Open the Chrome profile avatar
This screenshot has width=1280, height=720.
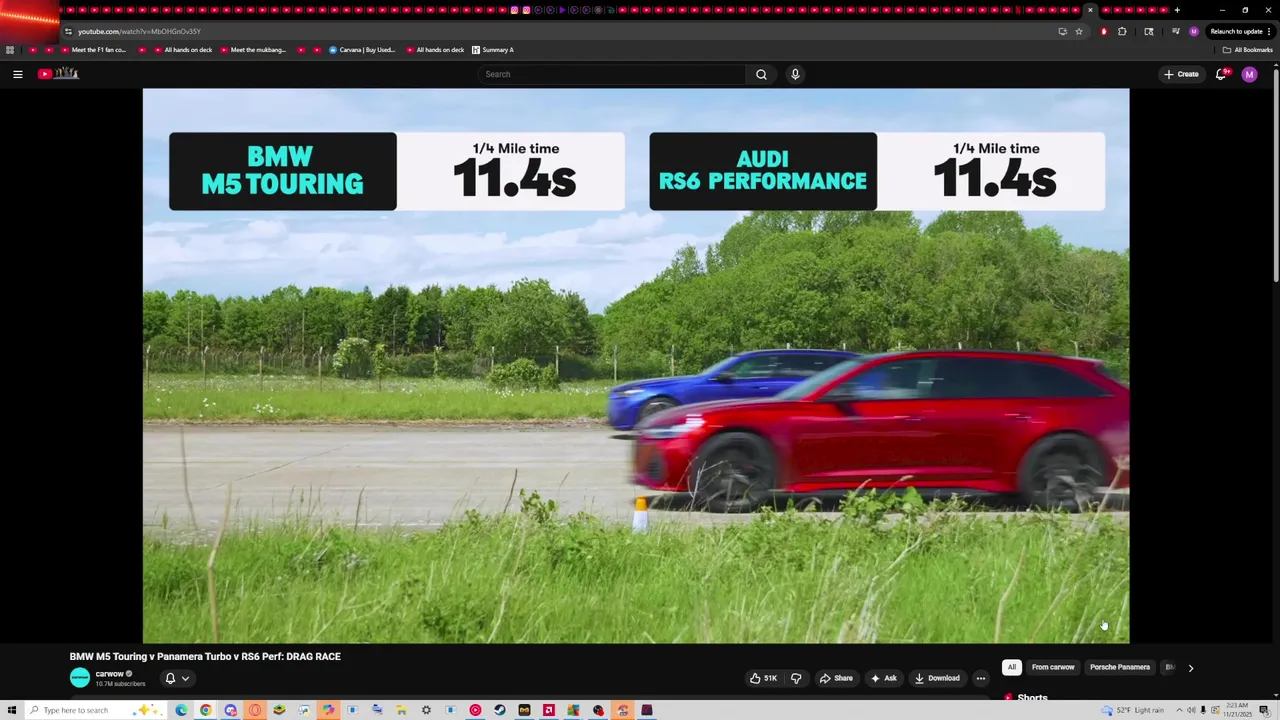pyautogui.click(x=1193, y=31)
